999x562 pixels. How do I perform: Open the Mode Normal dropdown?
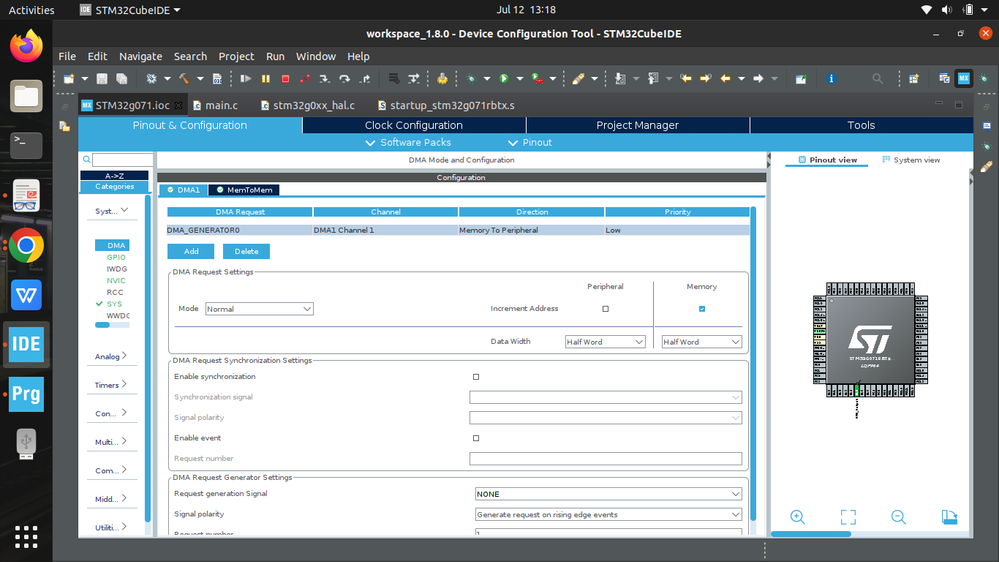click(259, 309)
